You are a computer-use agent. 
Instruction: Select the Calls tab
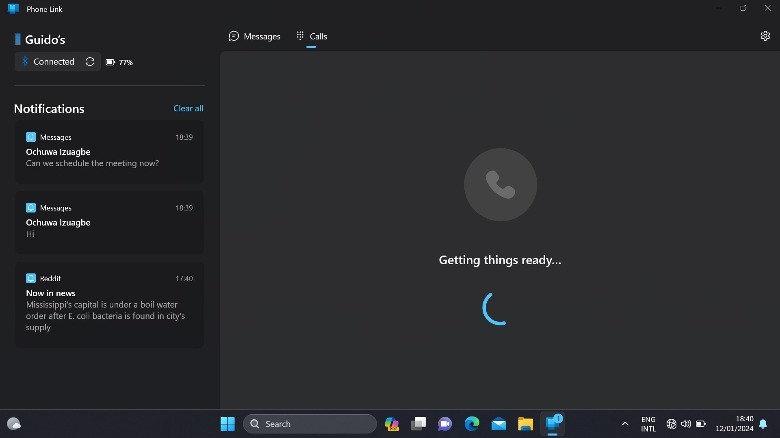point(311,36)
